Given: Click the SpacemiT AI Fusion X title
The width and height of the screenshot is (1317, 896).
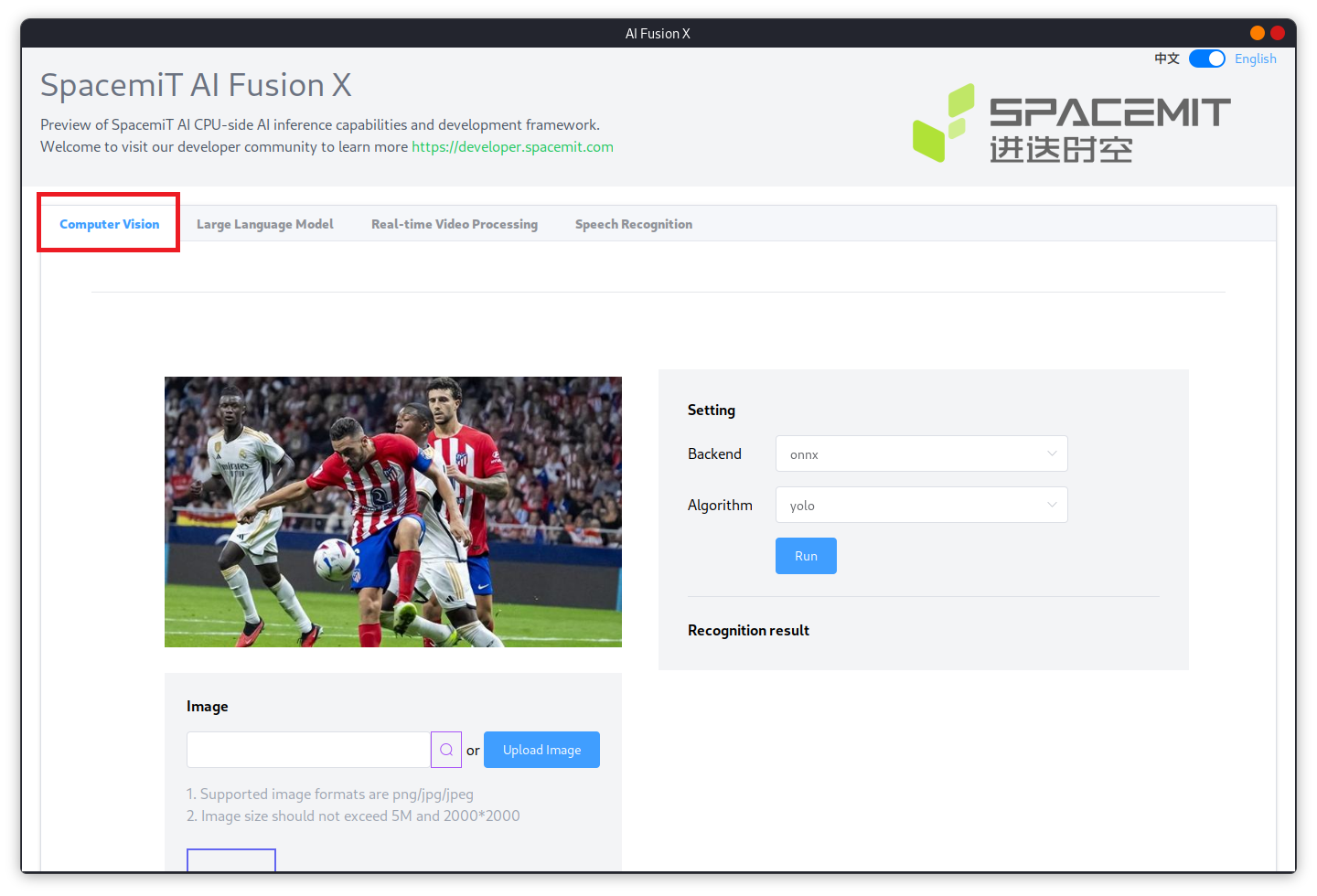Looking at the screenshot, I should pos(196,85).
